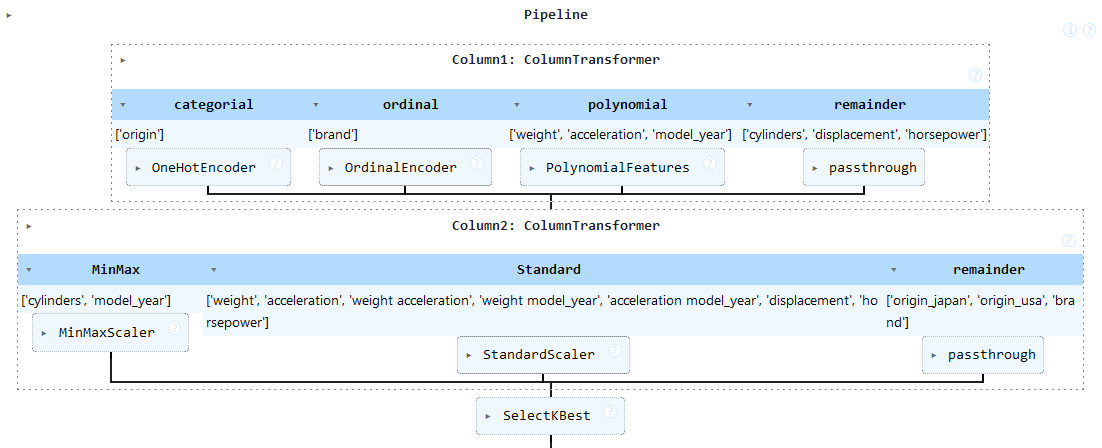This screenshot has height=448, width=1102.
Task: Collapse the polynomial column section
Action: 516,104
